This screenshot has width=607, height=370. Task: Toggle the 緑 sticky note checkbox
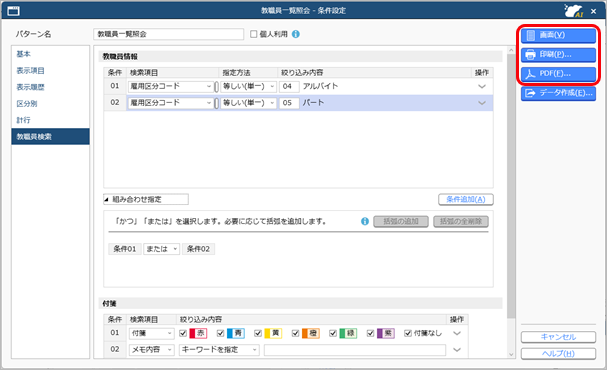pos(333,333)
